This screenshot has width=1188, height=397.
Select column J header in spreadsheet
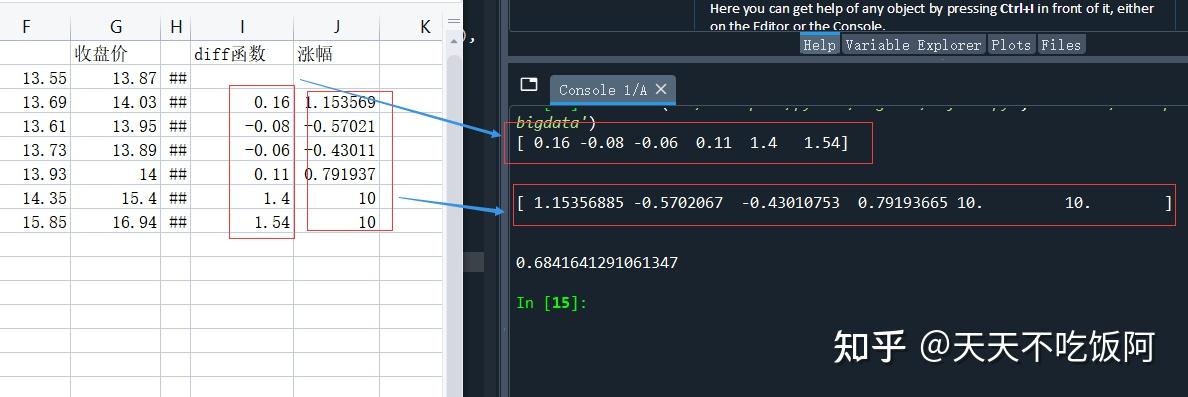(336, 27)
